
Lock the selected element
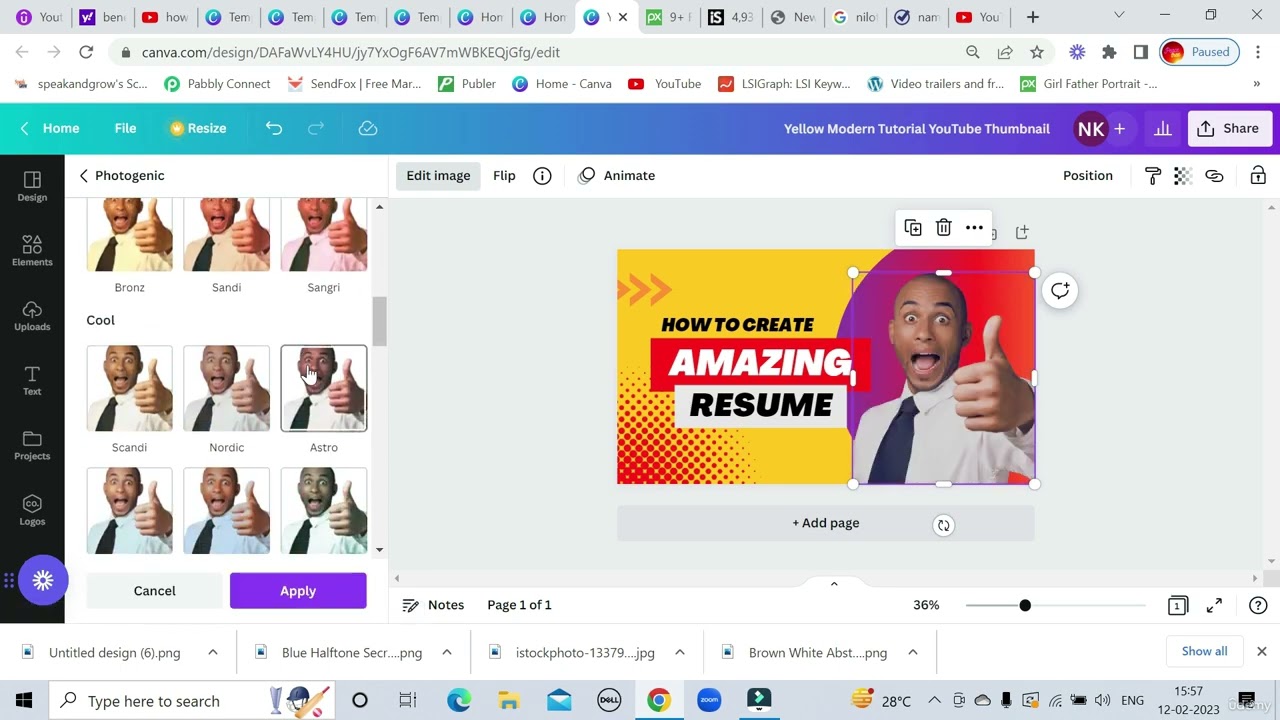coord(1258,176)
